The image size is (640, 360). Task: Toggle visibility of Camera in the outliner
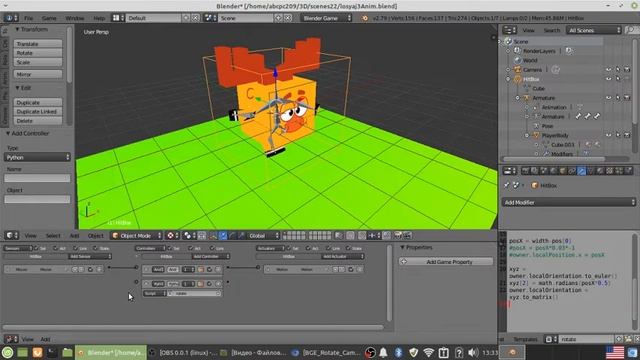609,70
